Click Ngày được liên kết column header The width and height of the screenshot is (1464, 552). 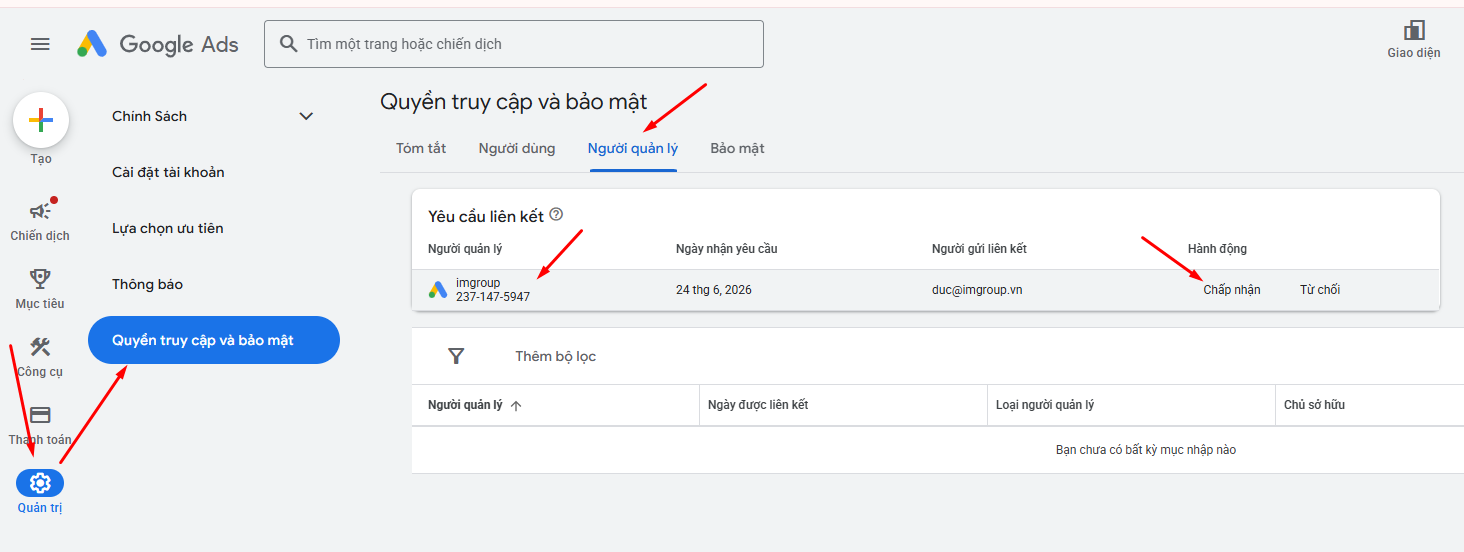[758, 405]
